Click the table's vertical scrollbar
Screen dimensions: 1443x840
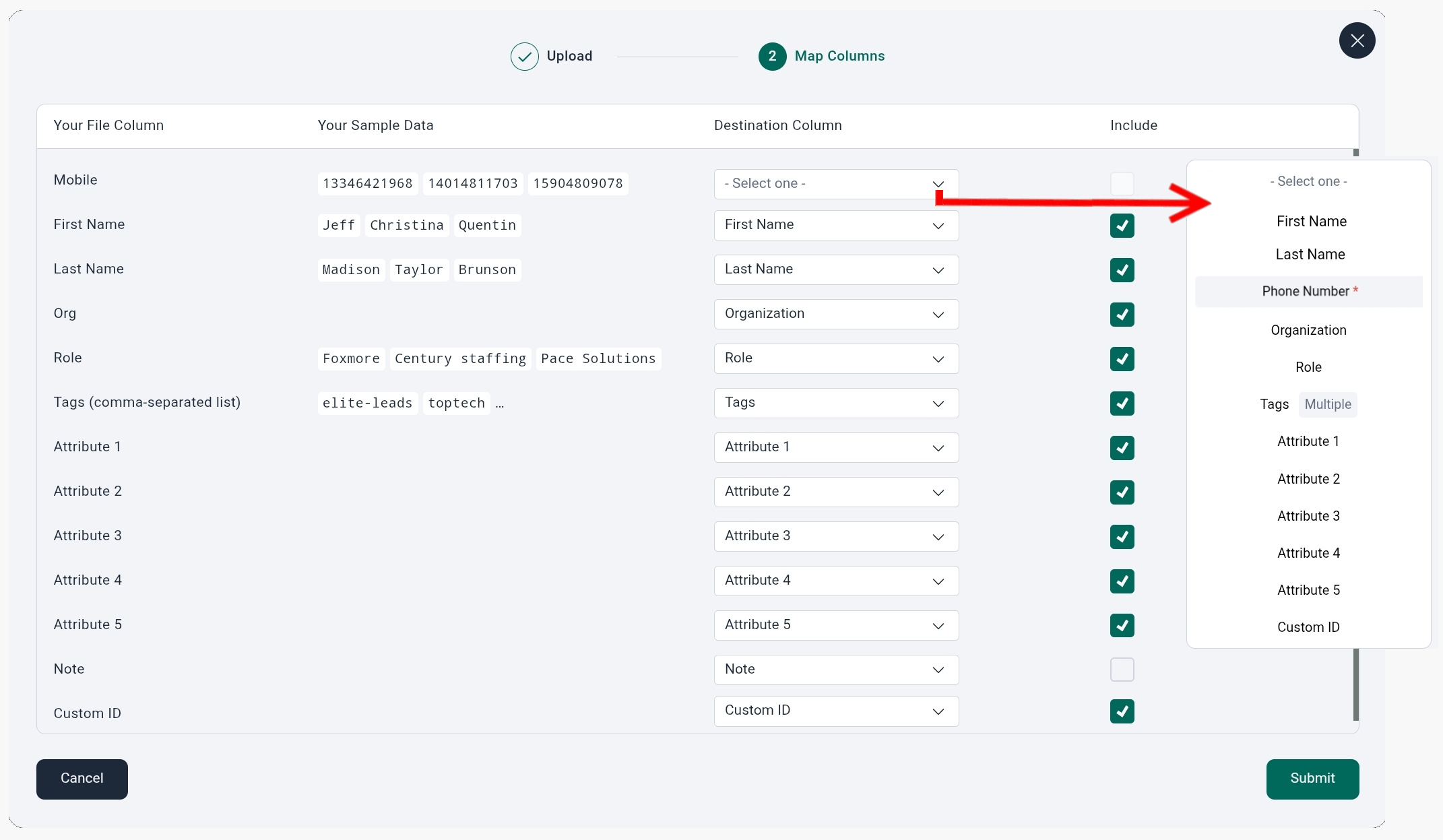coord(1355,684)
